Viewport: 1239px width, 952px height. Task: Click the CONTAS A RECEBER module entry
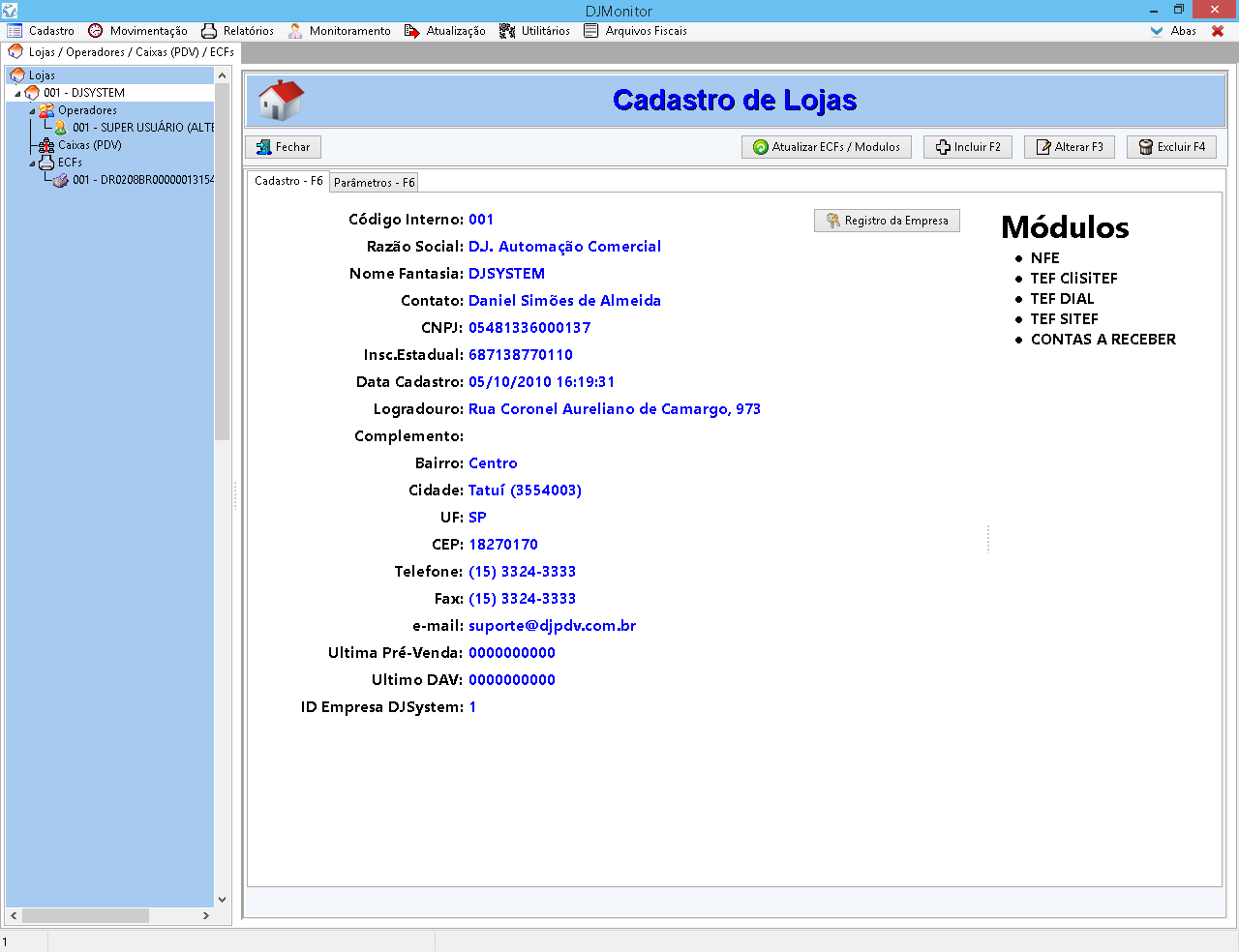point(1103,340)
